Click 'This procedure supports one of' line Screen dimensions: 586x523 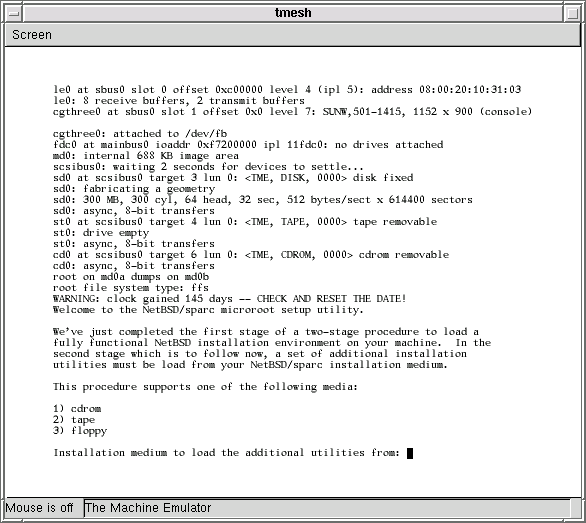(x=205, y=387)
